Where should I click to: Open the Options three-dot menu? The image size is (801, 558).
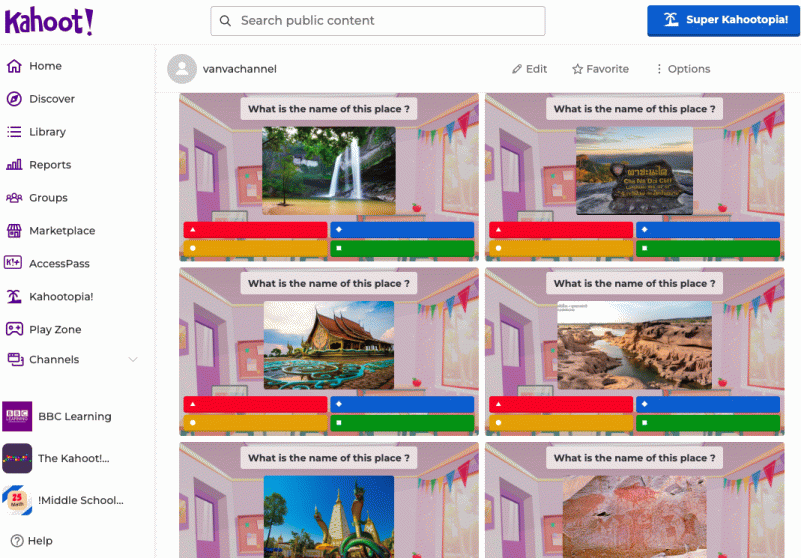682,69
